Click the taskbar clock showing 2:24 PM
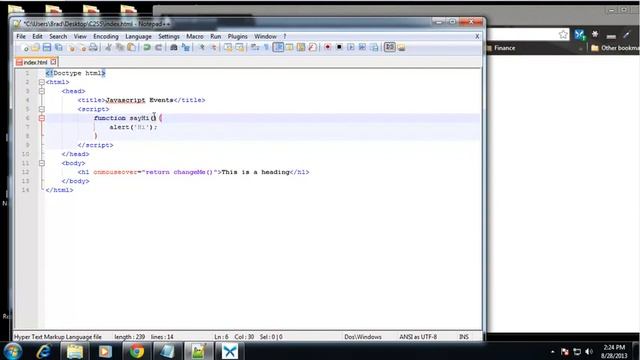Viewport: 640px width, 360px height. 614,351
